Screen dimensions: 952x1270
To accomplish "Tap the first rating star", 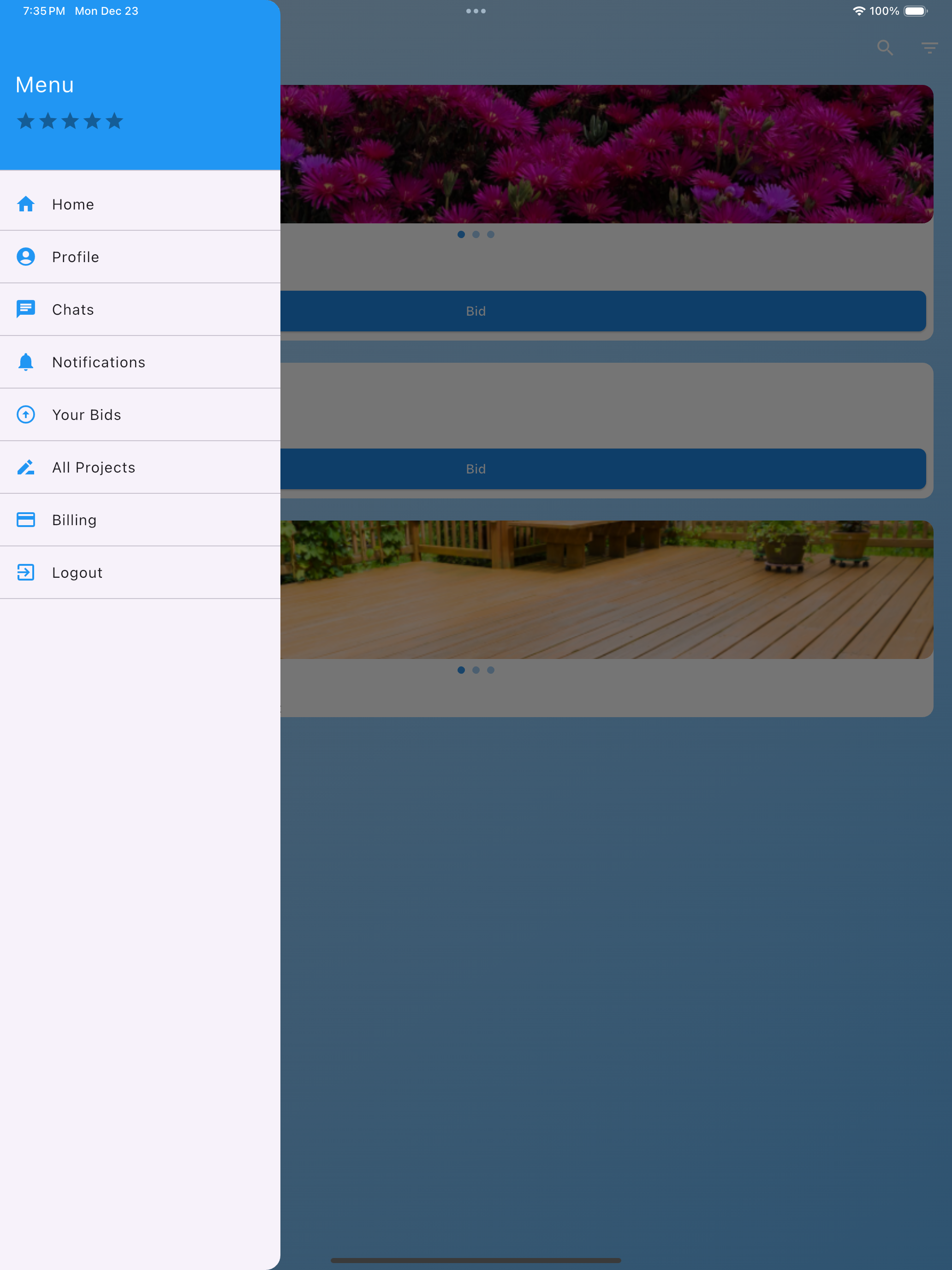I will tap(26, 120).
